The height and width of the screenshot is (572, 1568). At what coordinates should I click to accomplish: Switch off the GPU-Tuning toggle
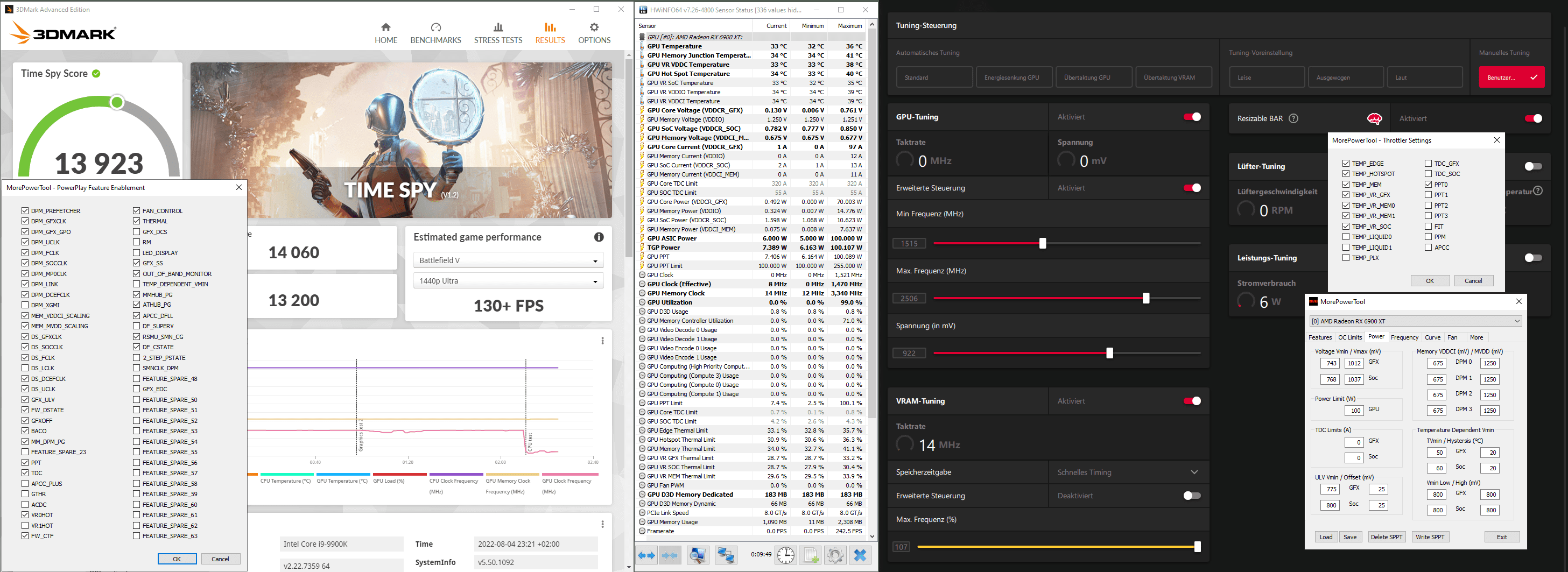click(x=1192, y=117)
